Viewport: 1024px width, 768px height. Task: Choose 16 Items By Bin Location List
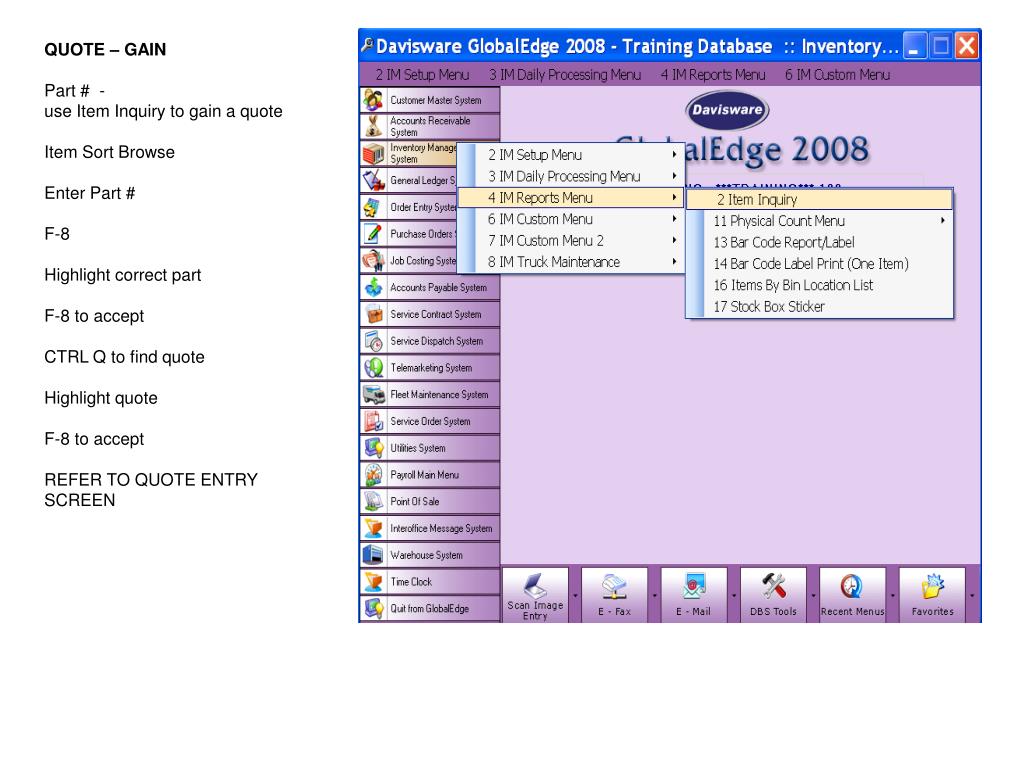tap(820, 285)
